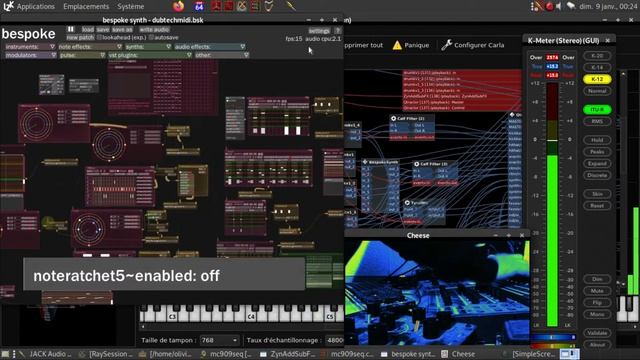Open the Emplacements menu
The width and height of the screenshot is (640, 360).
(x=86, y=7)
